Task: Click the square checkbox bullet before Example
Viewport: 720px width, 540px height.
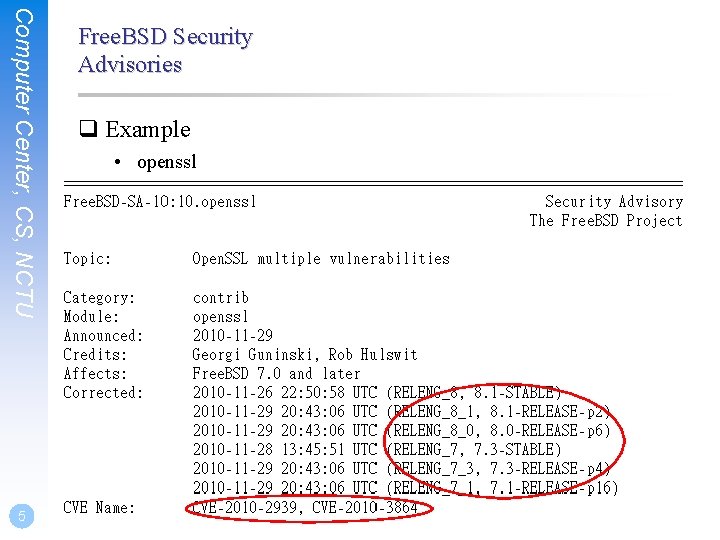Action: (x=88, y=129)
